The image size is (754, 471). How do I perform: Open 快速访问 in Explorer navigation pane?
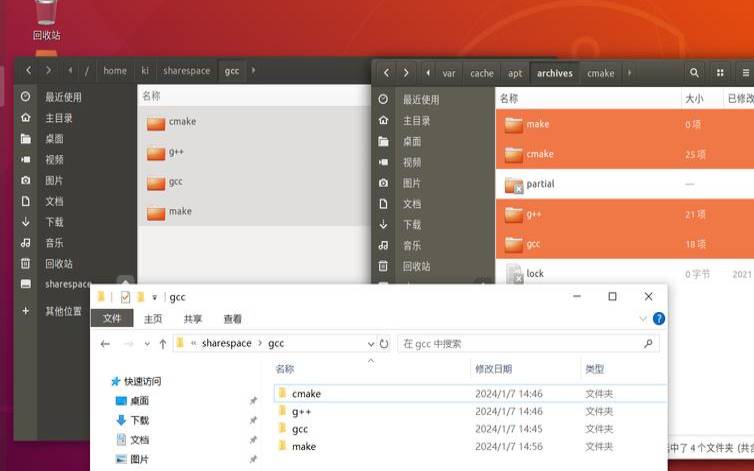[x=142, y=382]
